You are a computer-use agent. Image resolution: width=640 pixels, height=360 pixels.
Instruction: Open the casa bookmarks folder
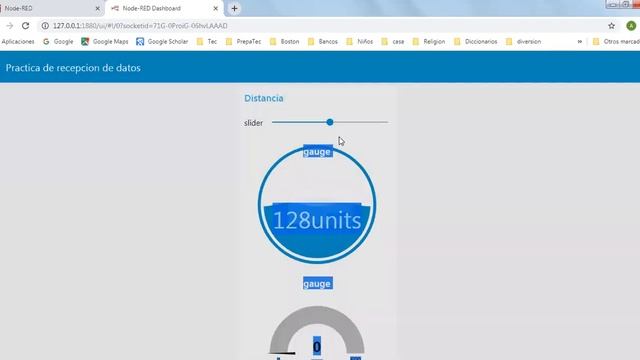[393, 42]
